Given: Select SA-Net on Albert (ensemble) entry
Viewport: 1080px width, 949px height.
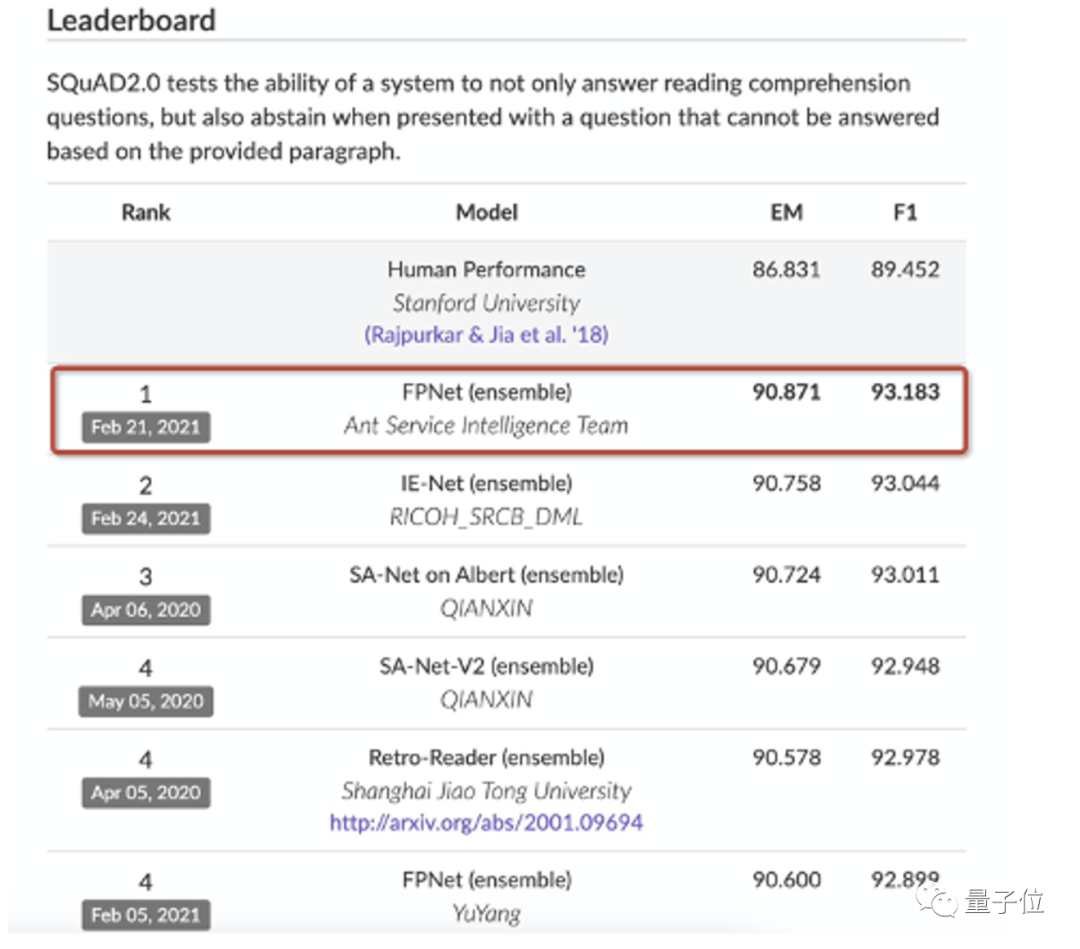Looking at the screenshot, I should (x=486, y=575).
